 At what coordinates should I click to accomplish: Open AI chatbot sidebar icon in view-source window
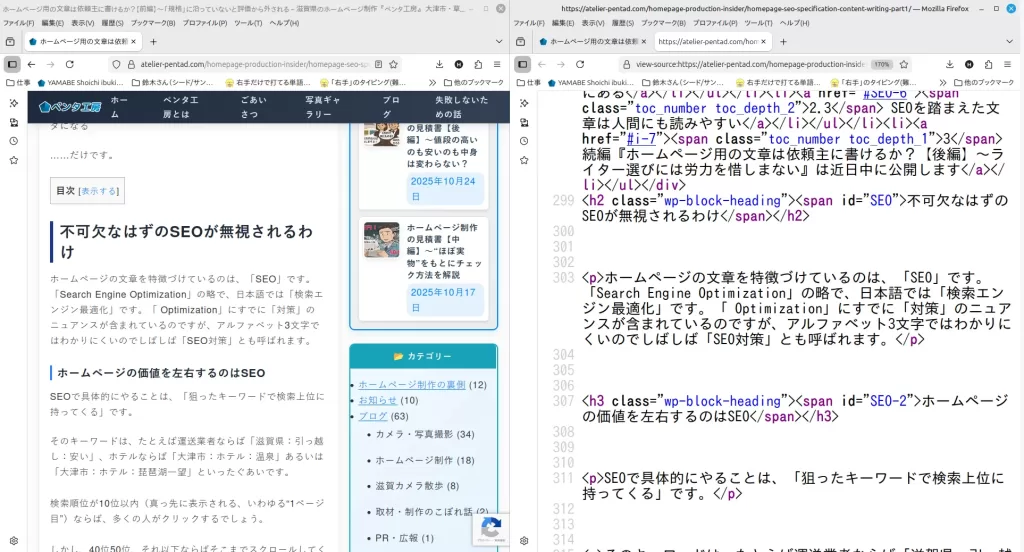pyautogui.click(x=524, y=103)
